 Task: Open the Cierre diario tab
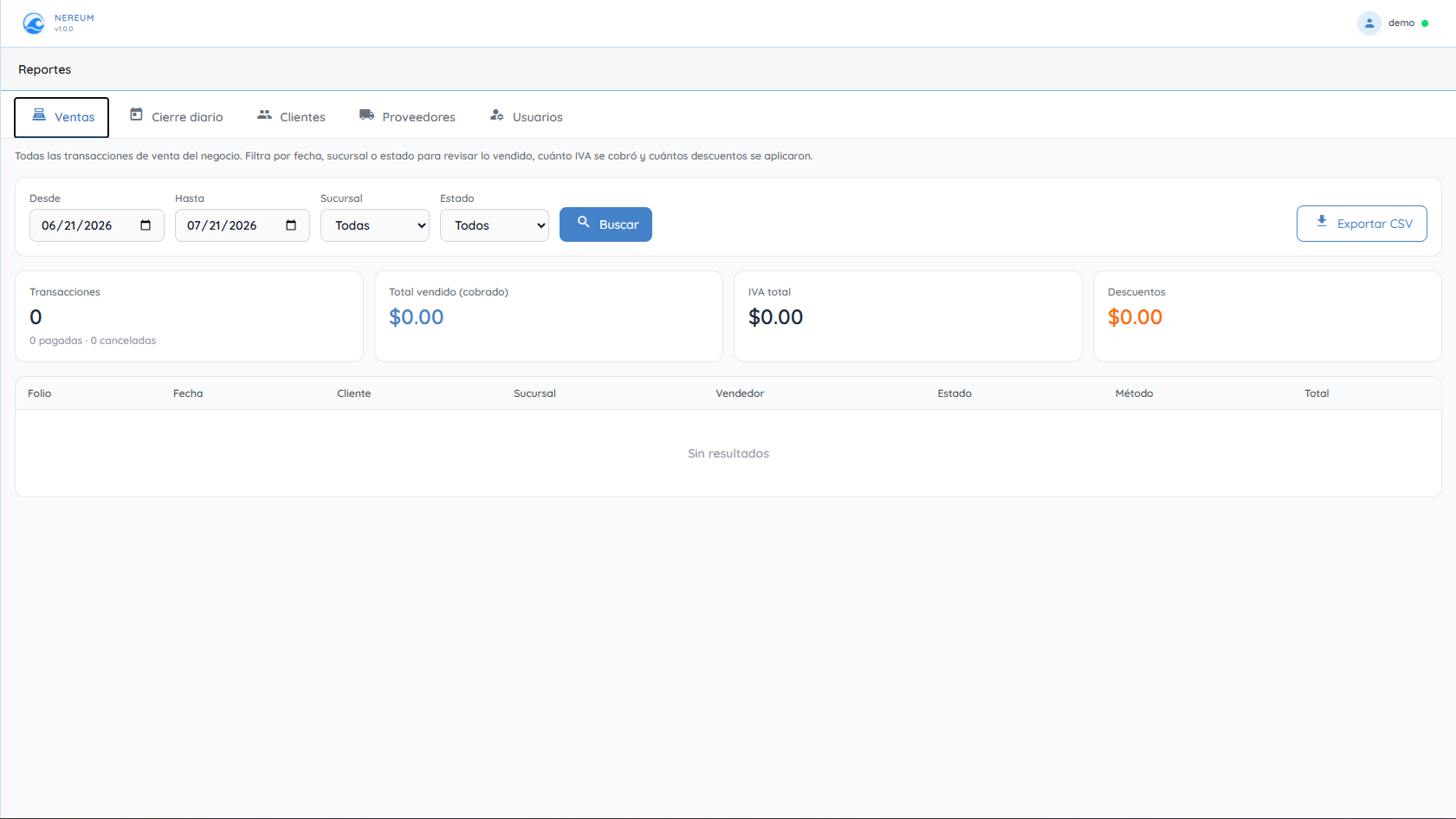(177, 117)
